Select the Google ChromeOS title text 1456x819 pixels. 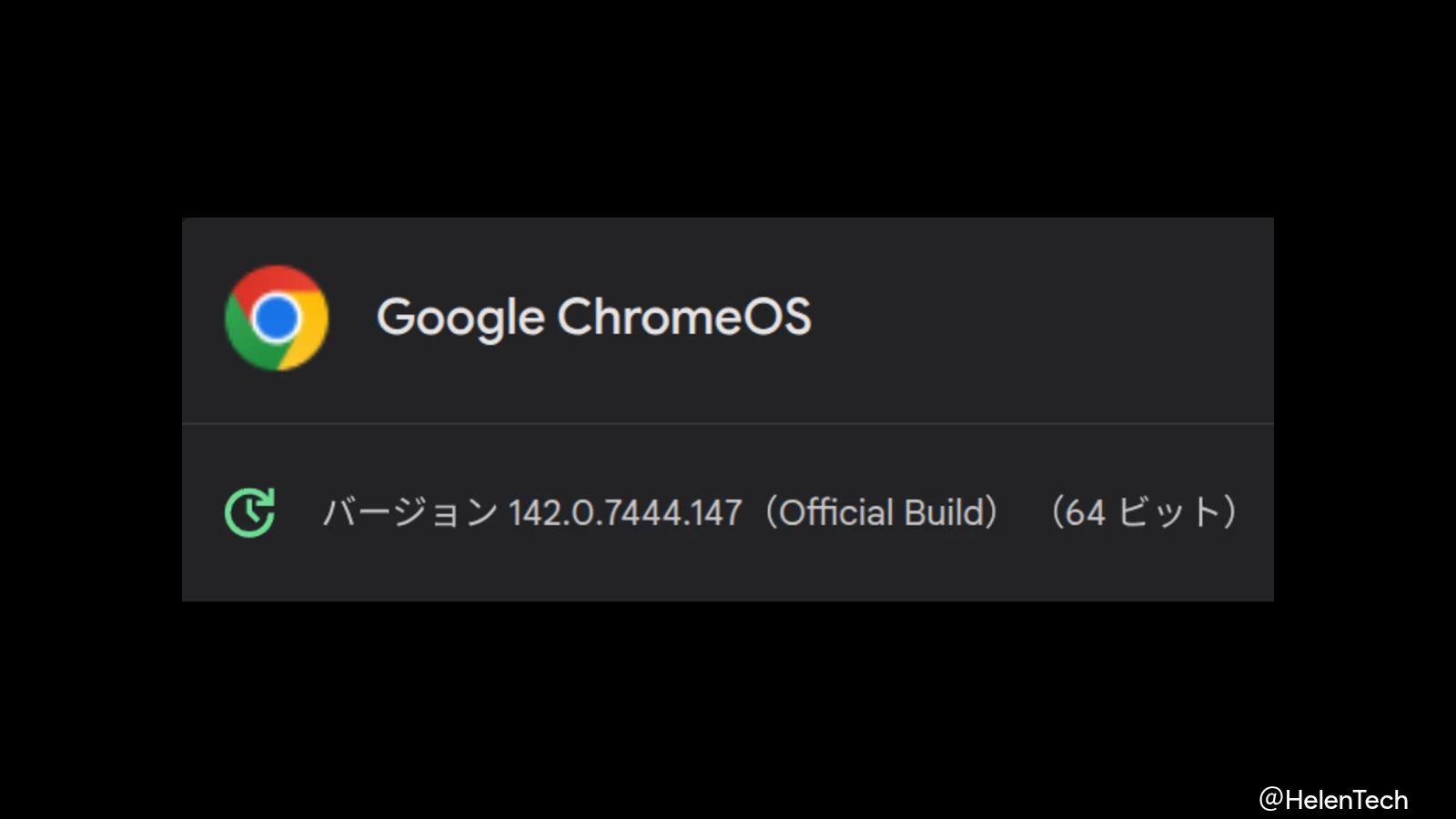[x=594, y=318]
